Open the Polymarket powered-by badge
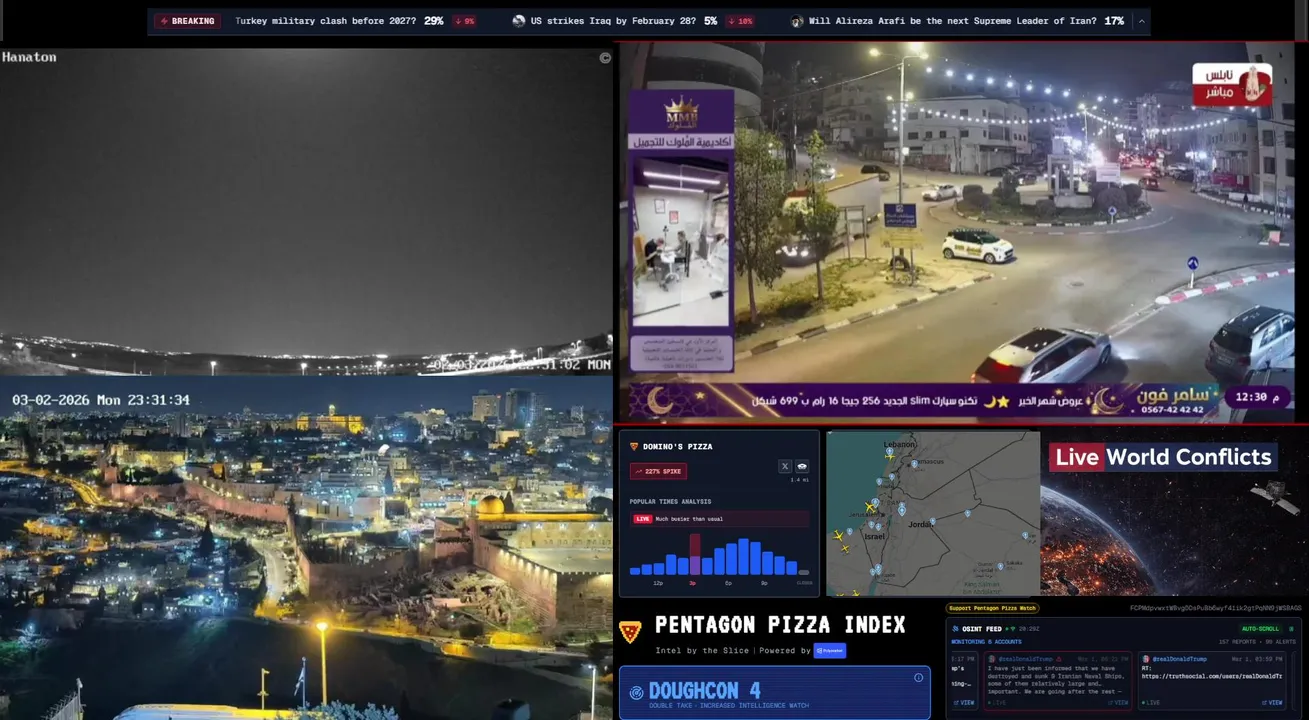 (829, 651)
